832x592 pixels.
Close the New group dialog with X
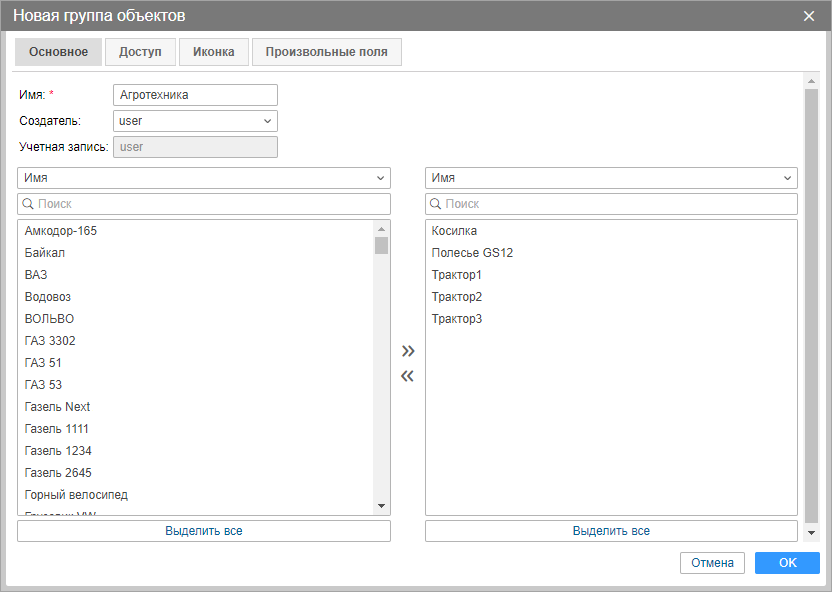(809, 16)
